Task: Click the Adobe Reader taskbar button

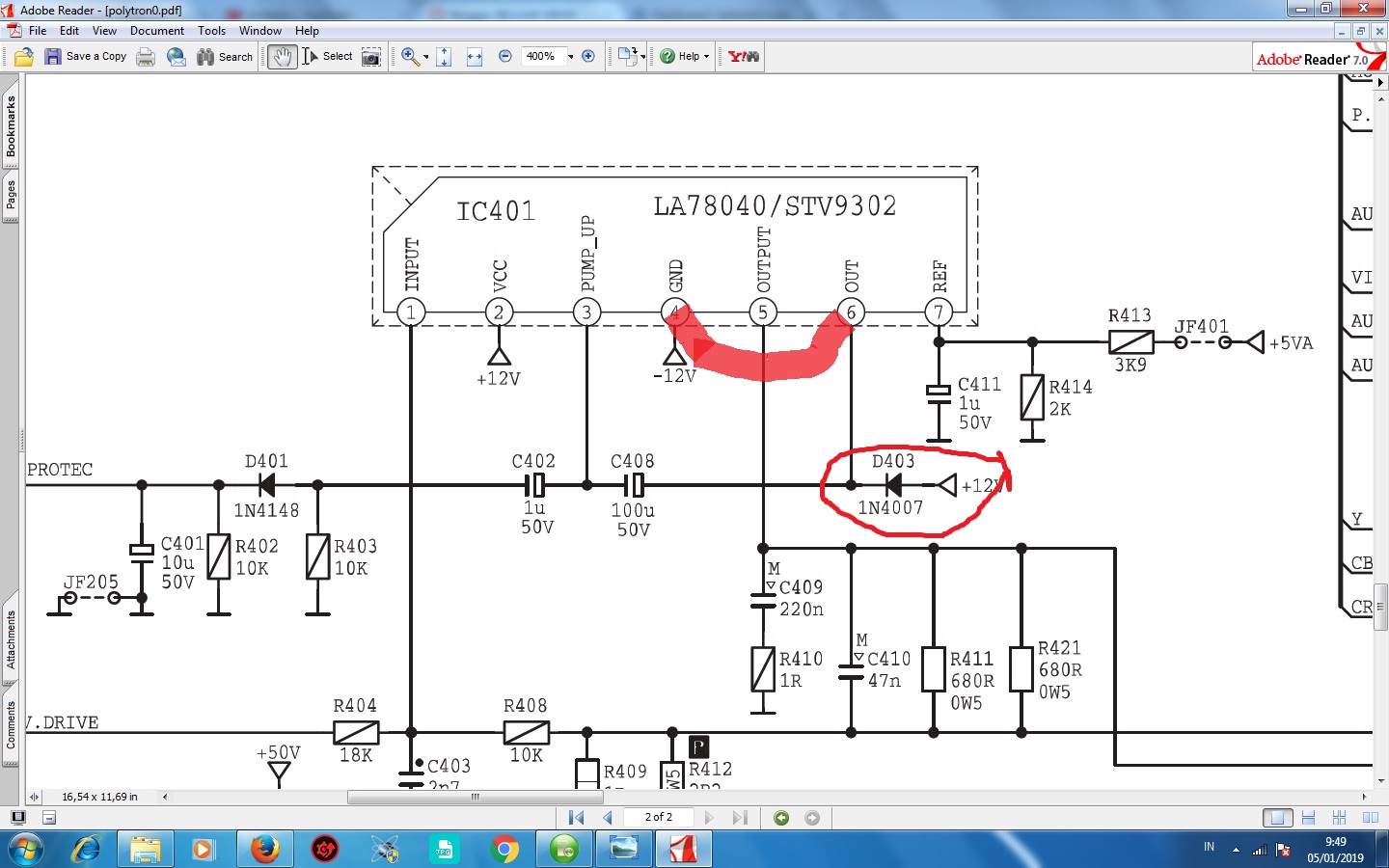Action: point(683,849)
